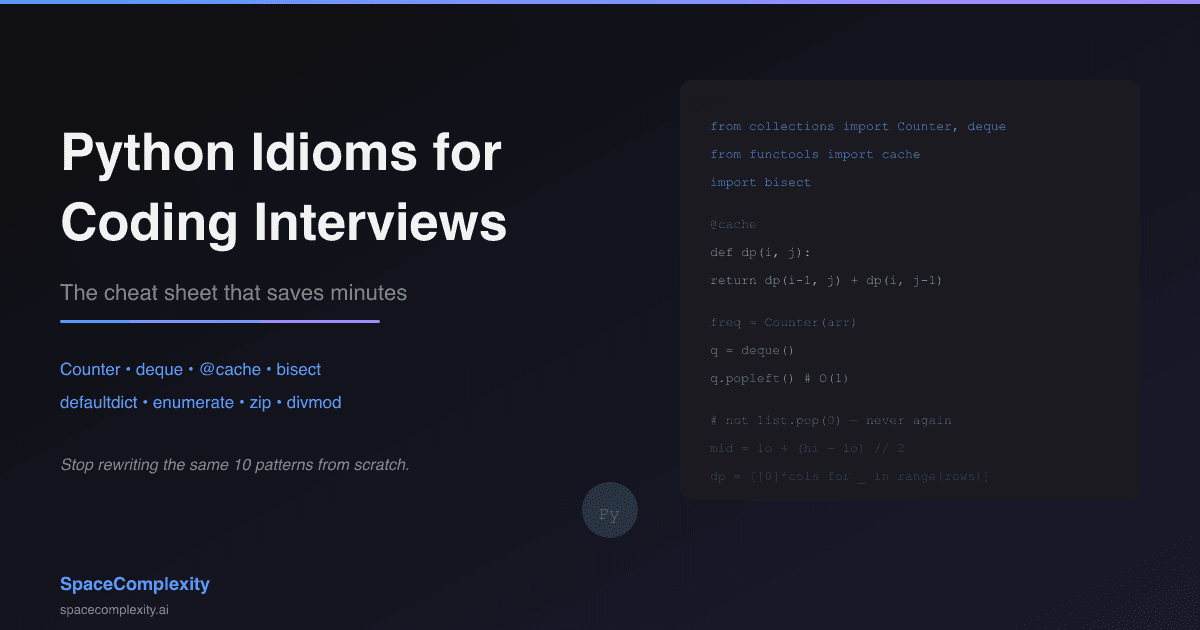Click "divmod" in the blue keyword list
Image resolution: width=1200 pixels, height=630 pixels.
314,402
